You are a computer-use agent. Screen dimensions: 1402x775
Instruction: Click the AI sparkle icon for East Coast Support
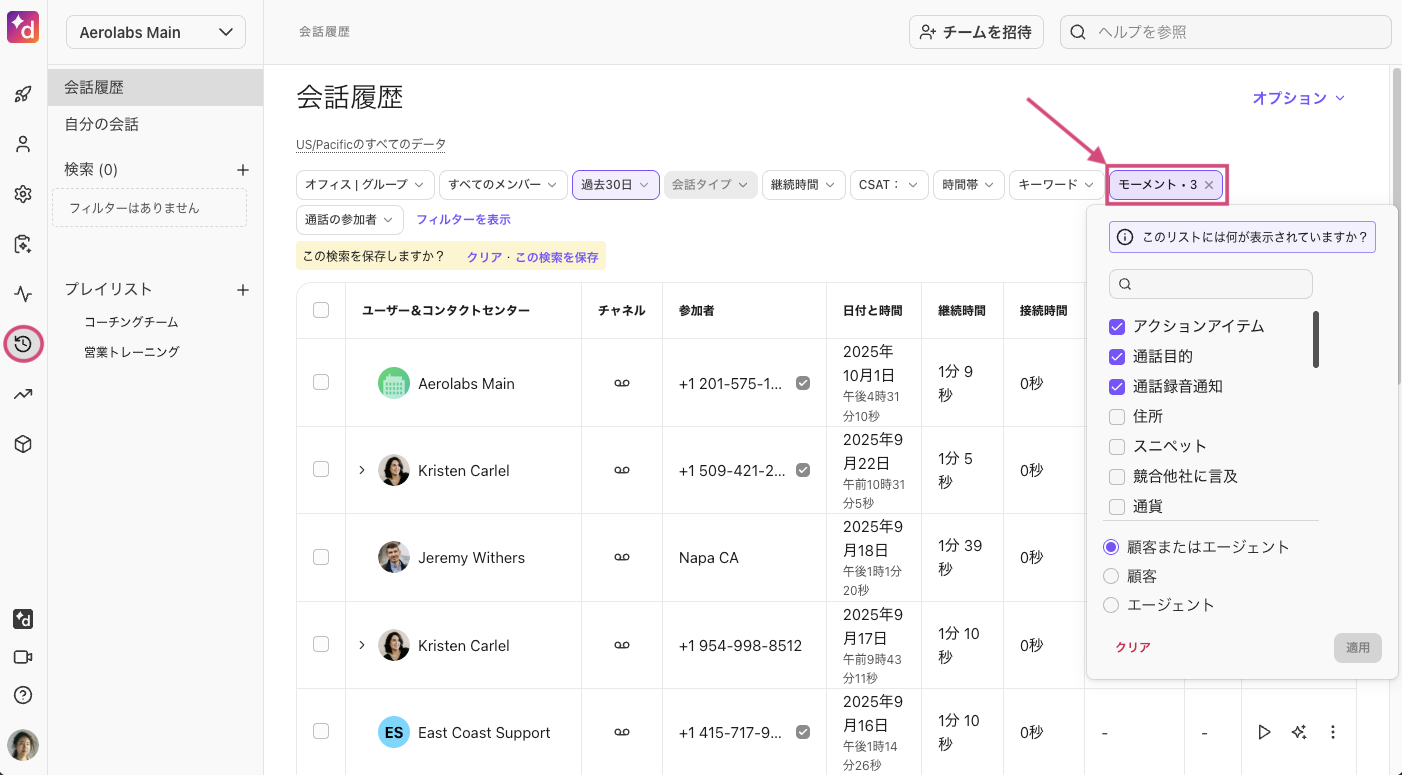[1299, 733]
